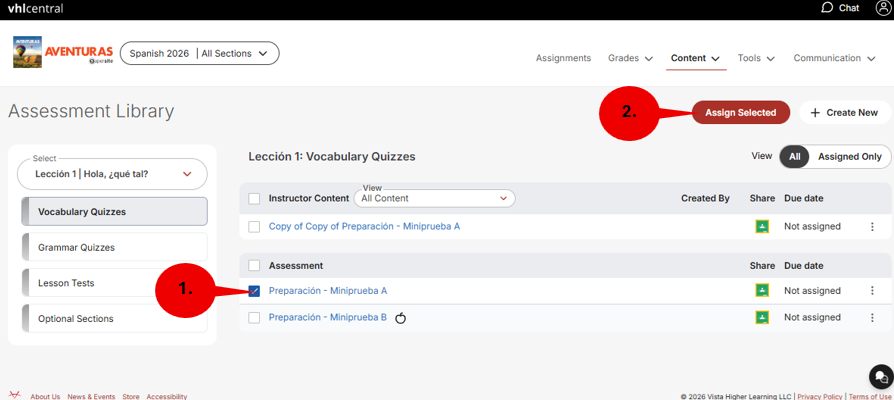Screen dimensions: 894x400
Task: Open three-dot menu for Preparación - Minipueba B
Action: (x=872, y=317)
